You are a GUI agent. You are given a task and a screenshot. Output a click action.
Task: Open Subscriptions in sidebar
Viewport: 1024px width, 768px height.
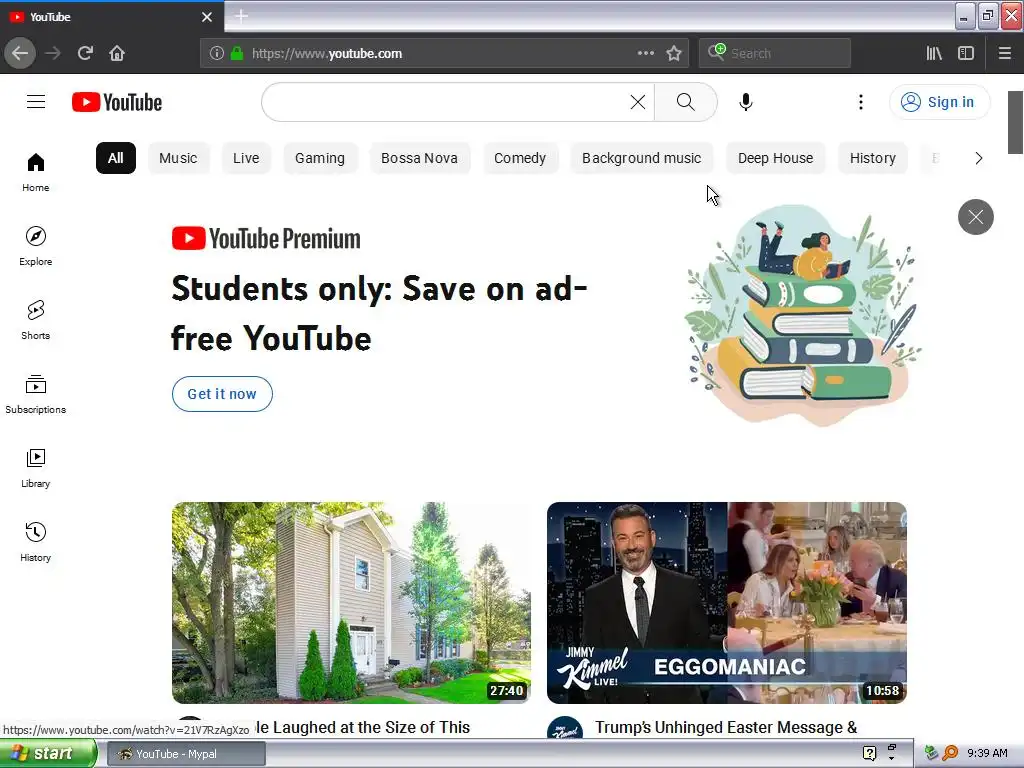[x=36, y=394]
